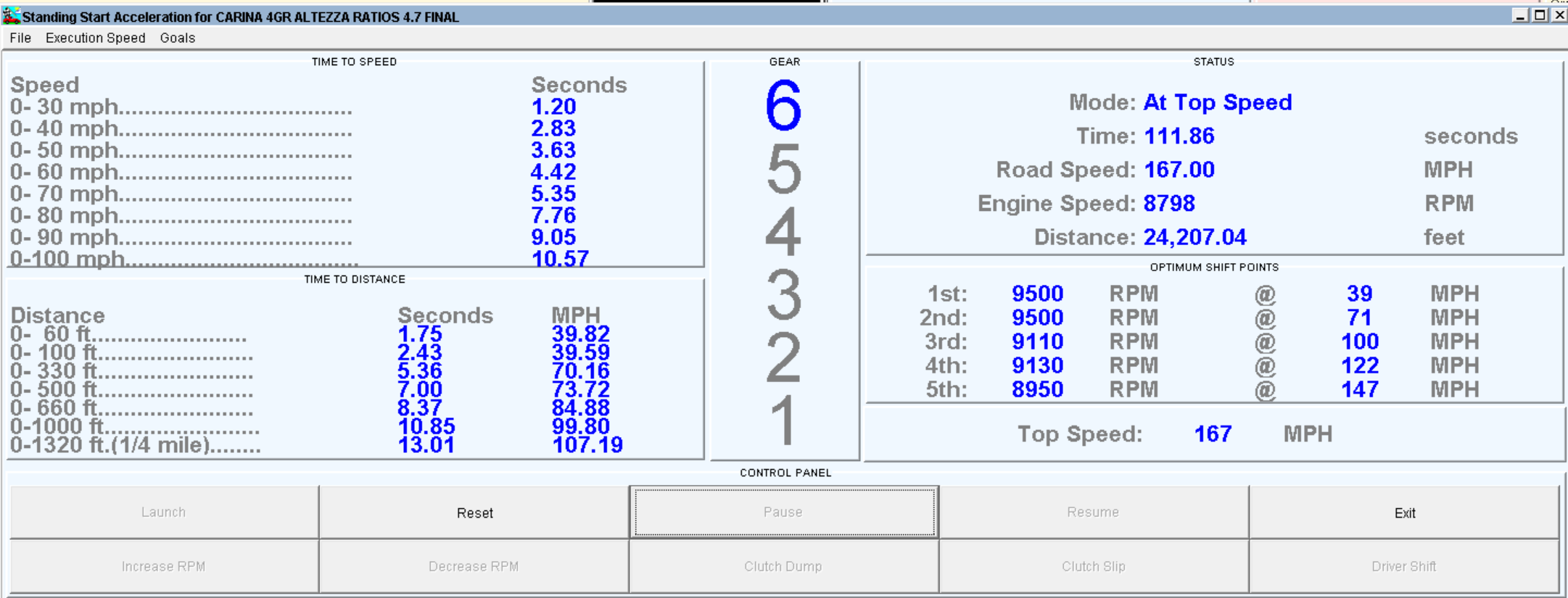Click the quarter mile time 13.01

pyautogui.click(x=426, y=444)
